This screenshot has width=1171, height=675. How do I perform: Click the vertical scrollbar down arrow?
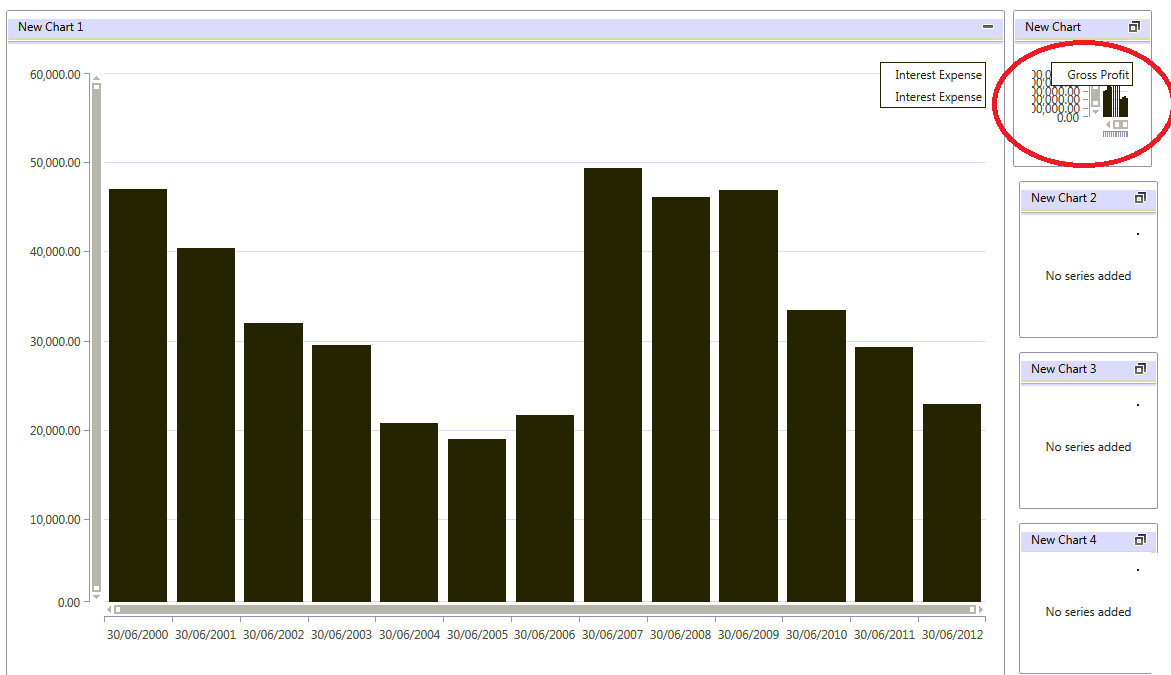[96, 597]
